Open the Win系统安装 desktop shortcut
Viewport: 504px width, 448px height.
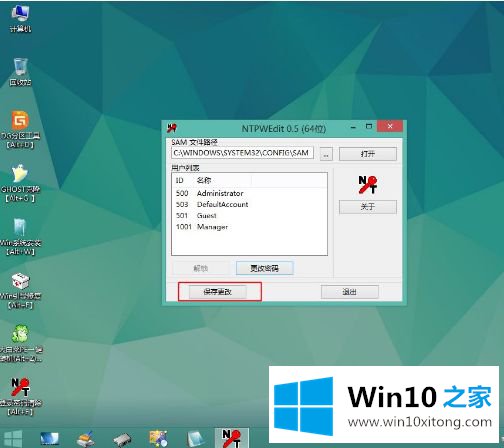pos(20,237)
